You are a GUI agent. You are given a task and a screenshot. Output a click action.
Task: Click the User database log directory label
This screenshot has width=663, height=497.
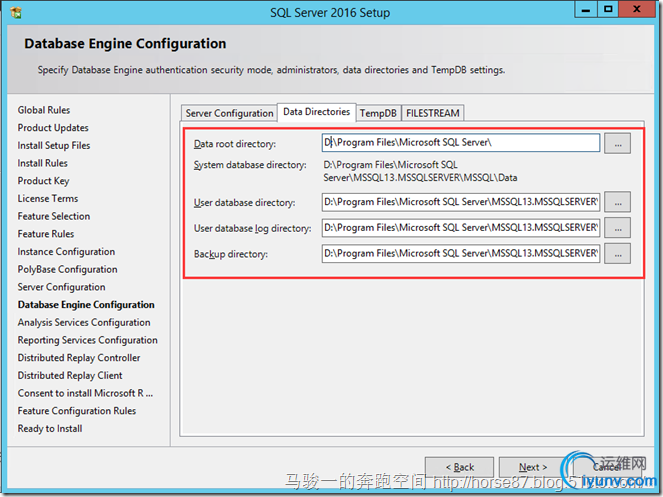[252, 229]
